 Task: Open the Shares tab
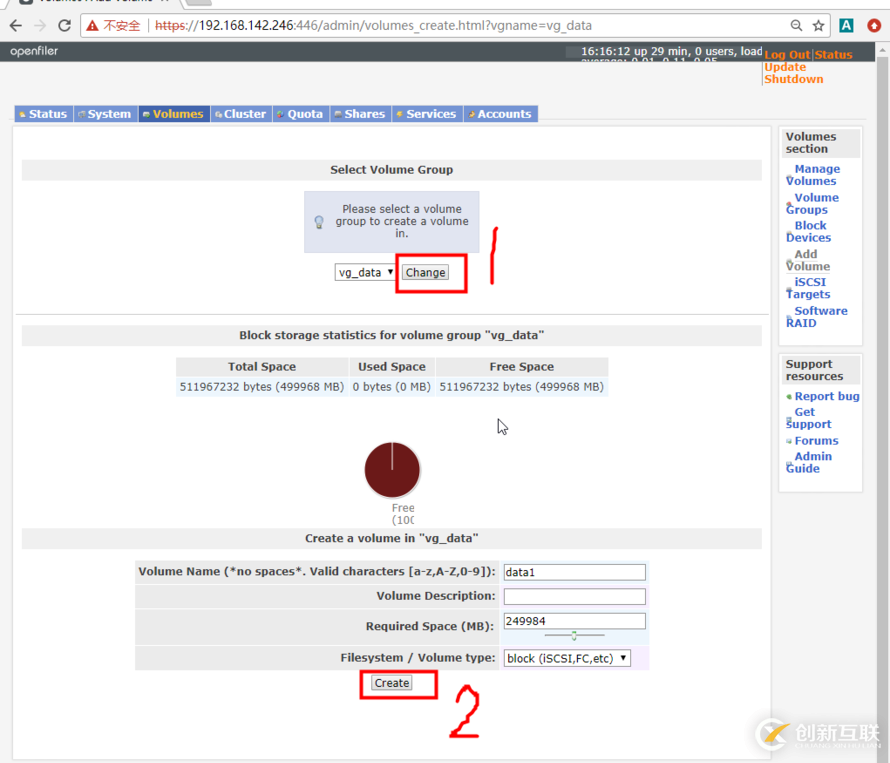point(360,114)
